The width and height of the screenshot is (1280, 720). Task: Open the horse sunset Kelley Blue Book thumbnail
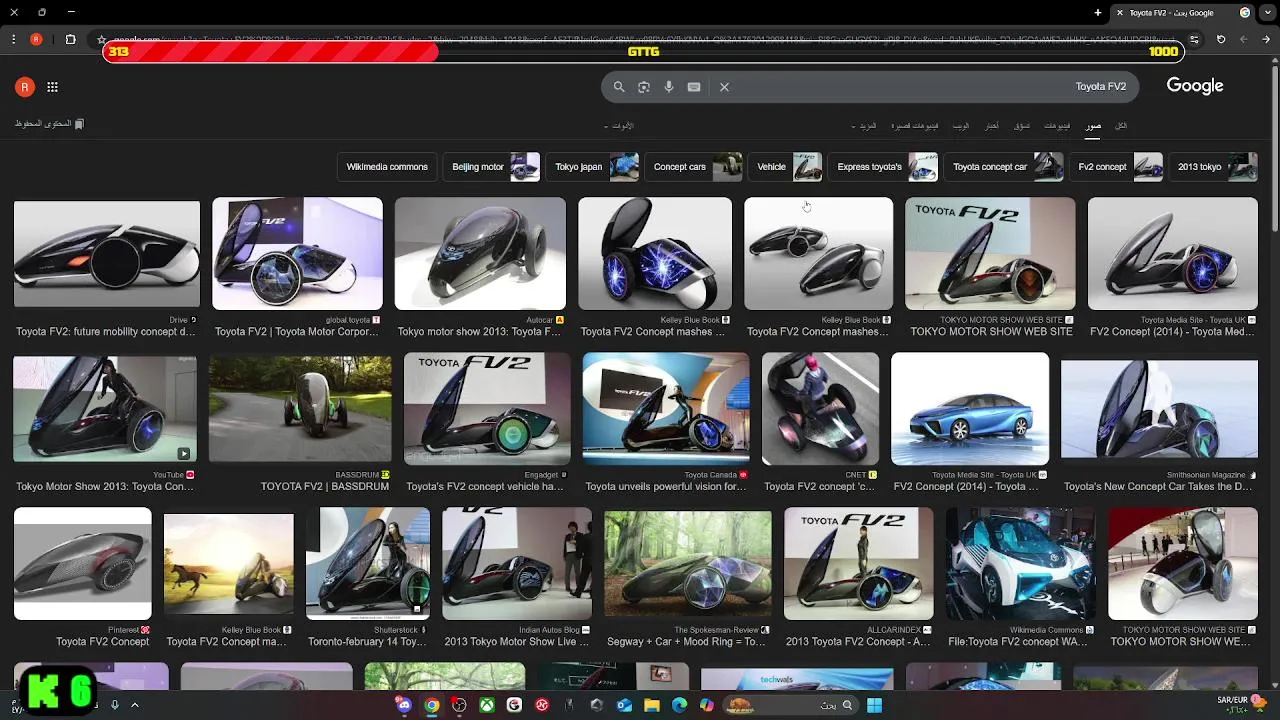tap(229, 564)
